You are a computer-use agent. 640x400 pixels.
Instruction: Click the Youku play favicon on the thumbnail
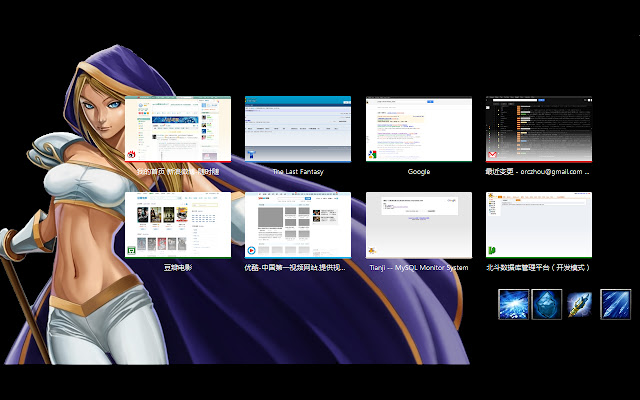point(251,251)
